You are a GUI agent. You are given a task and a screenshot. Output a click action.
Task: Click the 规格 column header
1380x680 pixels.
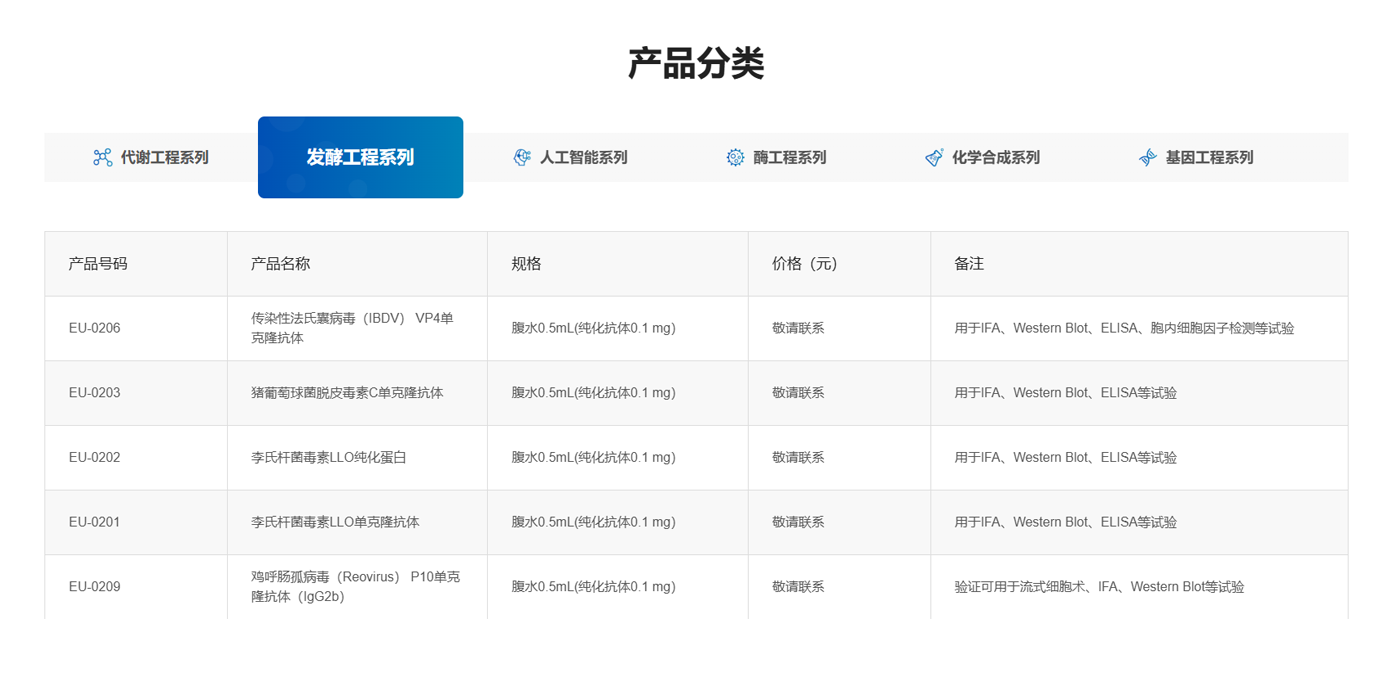click(x=526, y=264)
